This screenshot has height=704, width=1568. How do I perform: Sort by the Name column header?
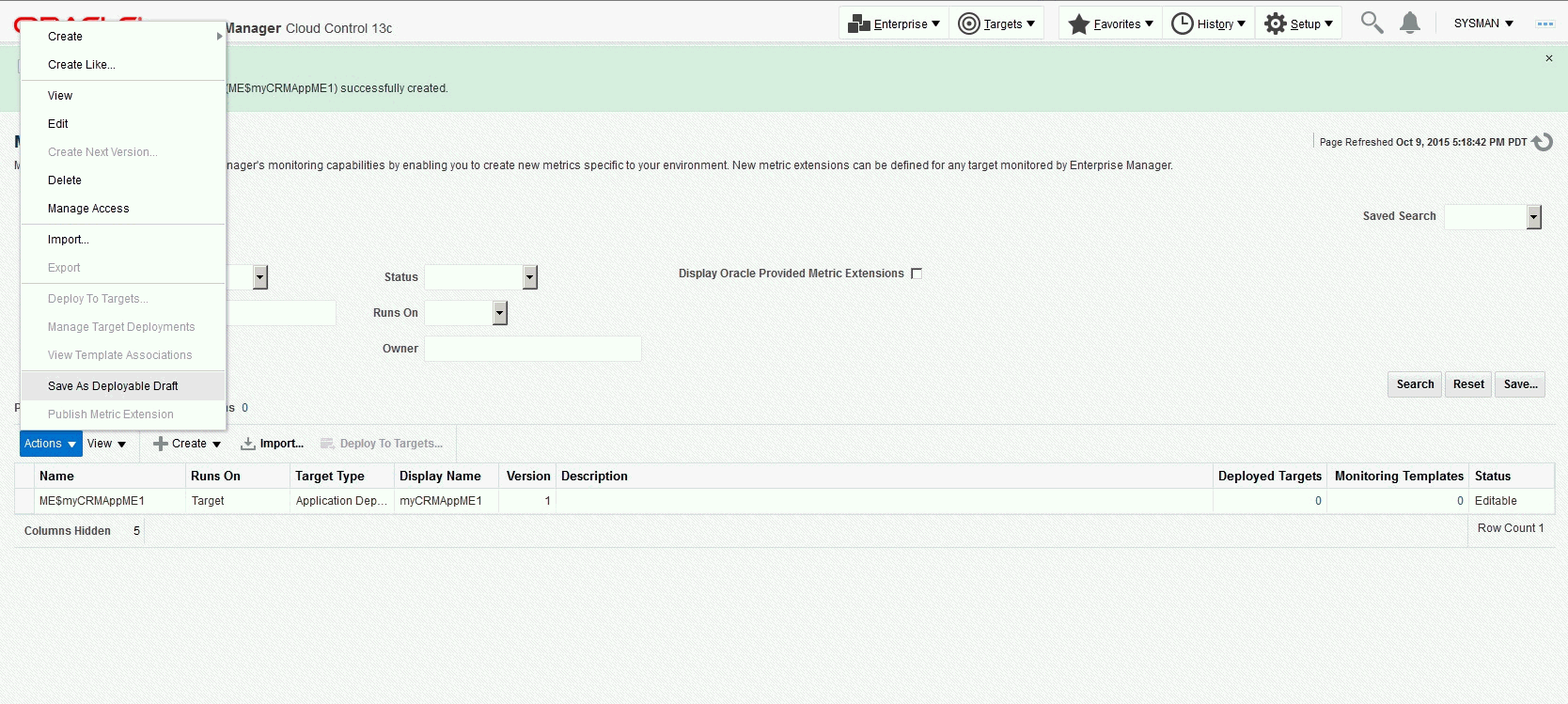(110, 477)
